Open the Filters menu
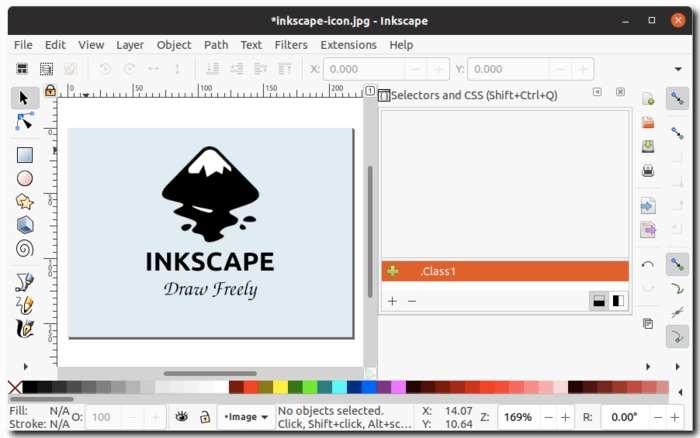 coord(291,45)
